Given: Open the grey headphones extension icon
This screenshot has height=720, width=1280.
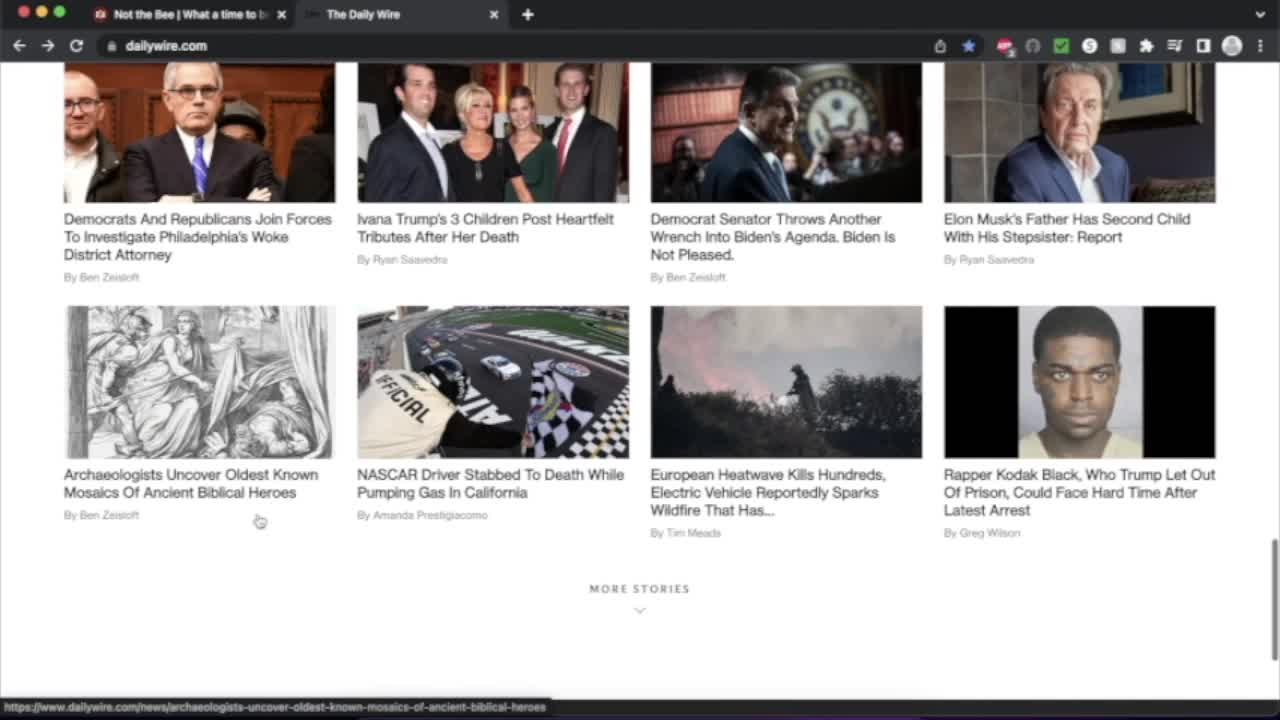Looking at the screenshot, I should [1033, 46].
